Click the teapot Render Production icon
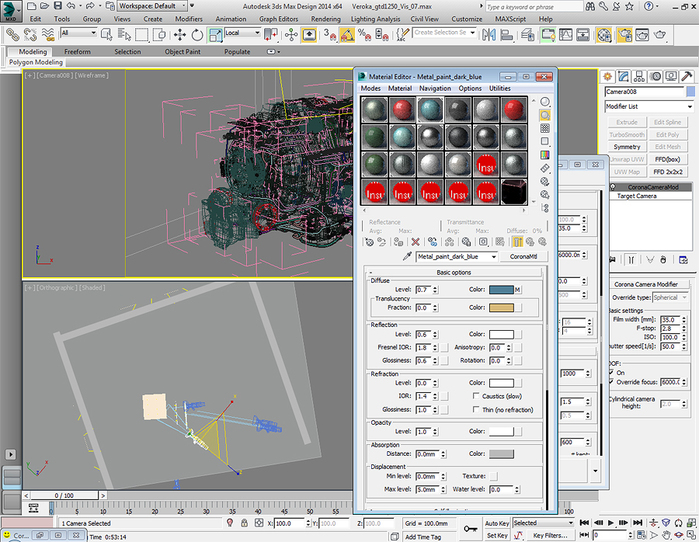 tap(660, 35)
